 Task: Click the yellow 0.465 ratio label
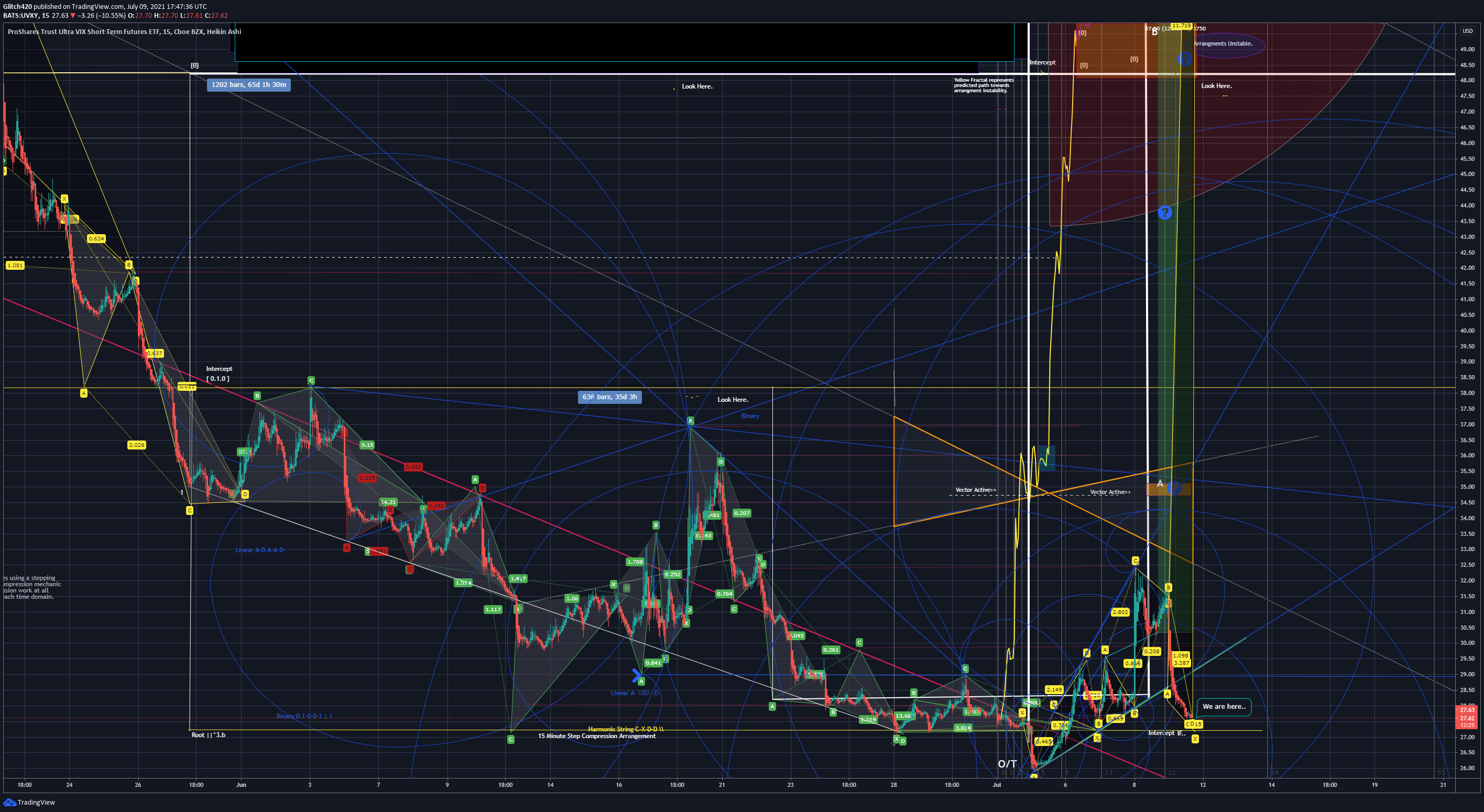1044,742
